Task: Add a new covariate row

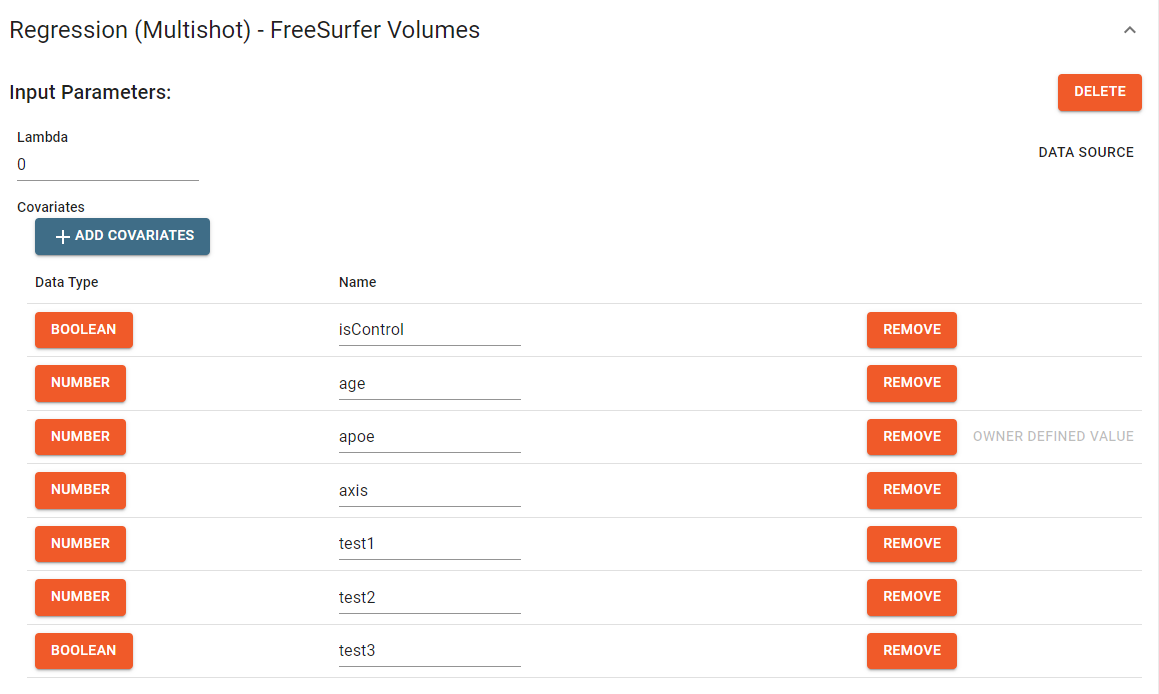Action: pyautogui.click(x=122, y=236)
